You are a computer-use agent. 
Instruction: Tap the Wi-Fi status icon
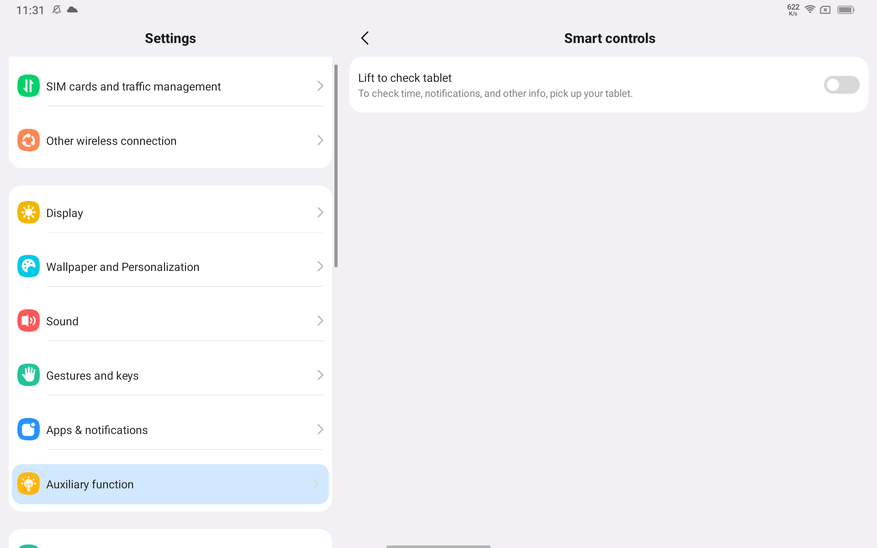[x=809, y=10]
